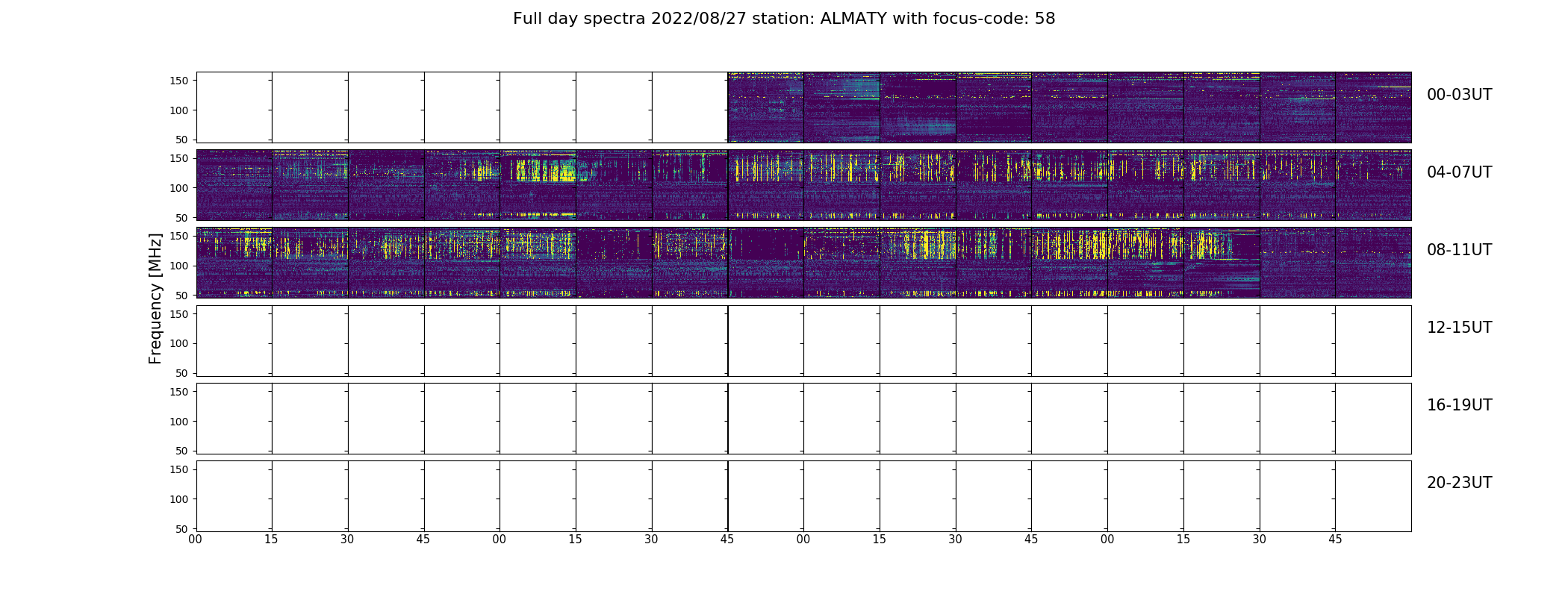The image size is (1568, 597).
Task: Click the 150 tick on 00-03UT frequency axis
Action: [x=180, y=81]
